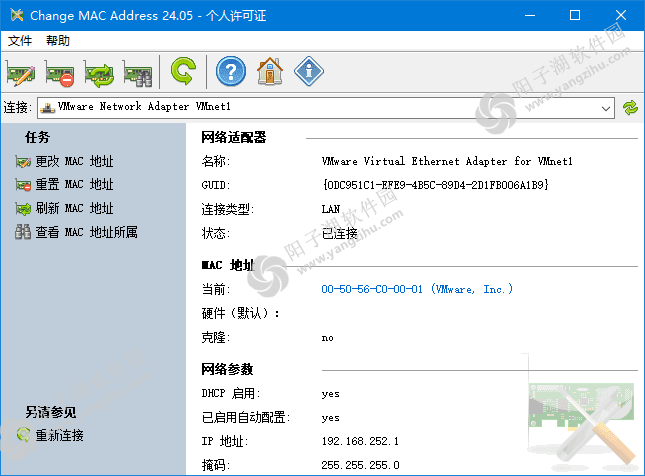Click the green reconnect arrow toolbar icon
Screen dimensions: 645x476
(x=183, y=71)
